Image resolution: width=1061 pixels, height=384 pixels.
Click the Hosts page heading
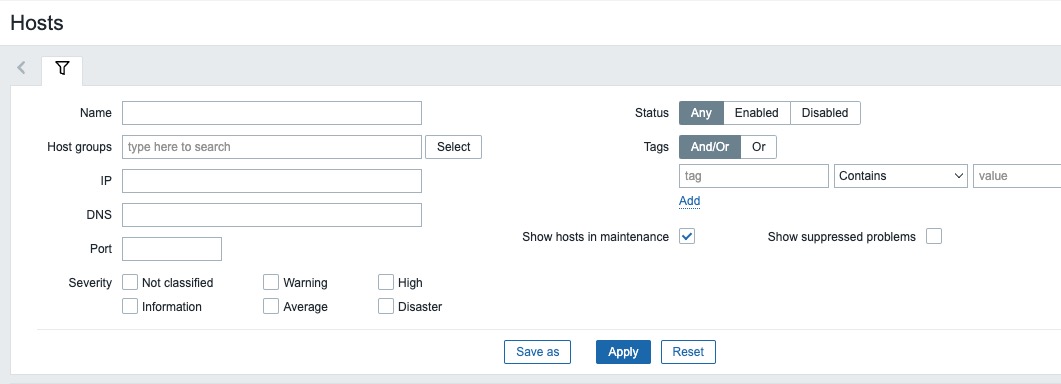pos(37,23)
